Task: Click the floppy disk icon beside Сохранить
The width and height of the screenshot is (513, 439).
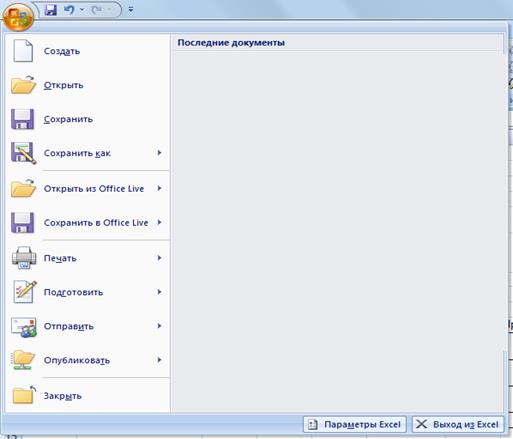Action: click(x=22, y=119)
